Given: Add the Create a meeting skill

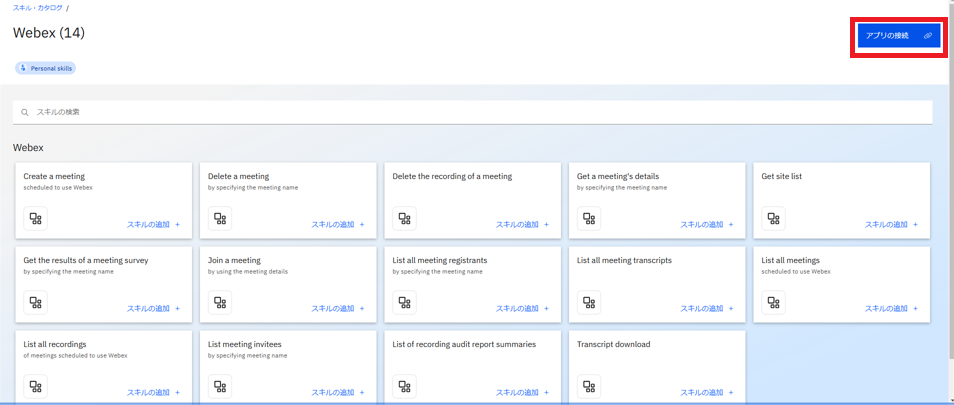Looking at the screenshot, I should coord(153,224).
